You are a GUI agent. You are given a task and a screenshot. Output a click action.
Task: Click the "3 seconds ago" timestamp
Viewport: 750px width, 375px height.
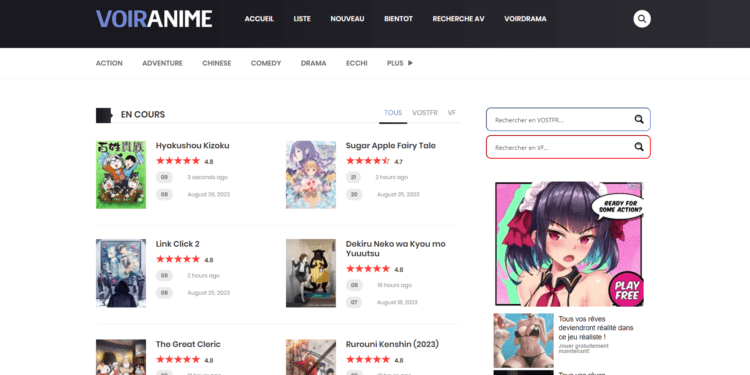208,177
